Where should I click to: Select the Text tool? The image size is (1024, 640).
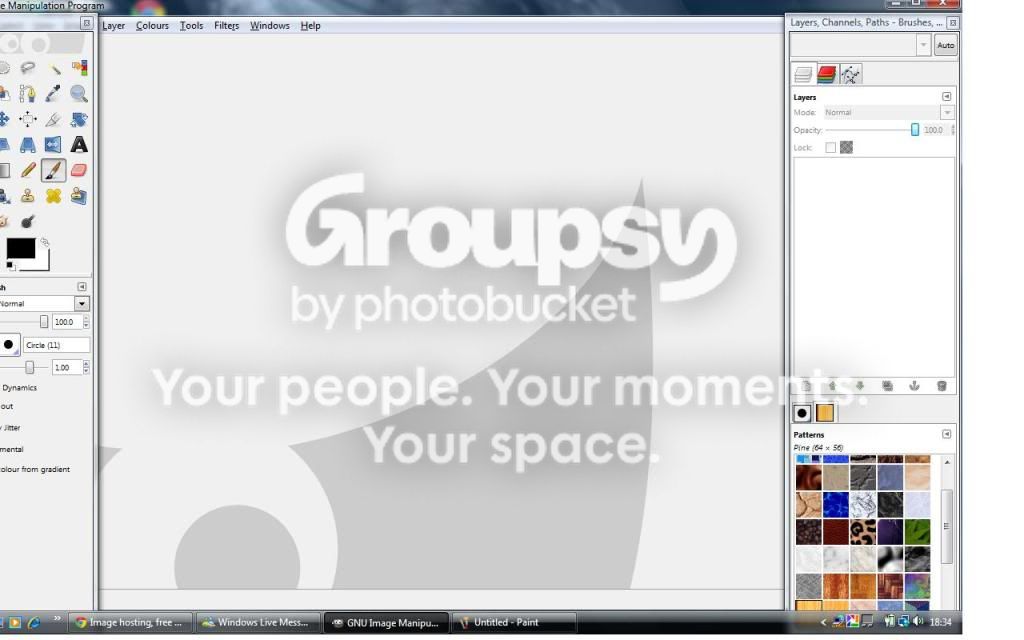79,145
